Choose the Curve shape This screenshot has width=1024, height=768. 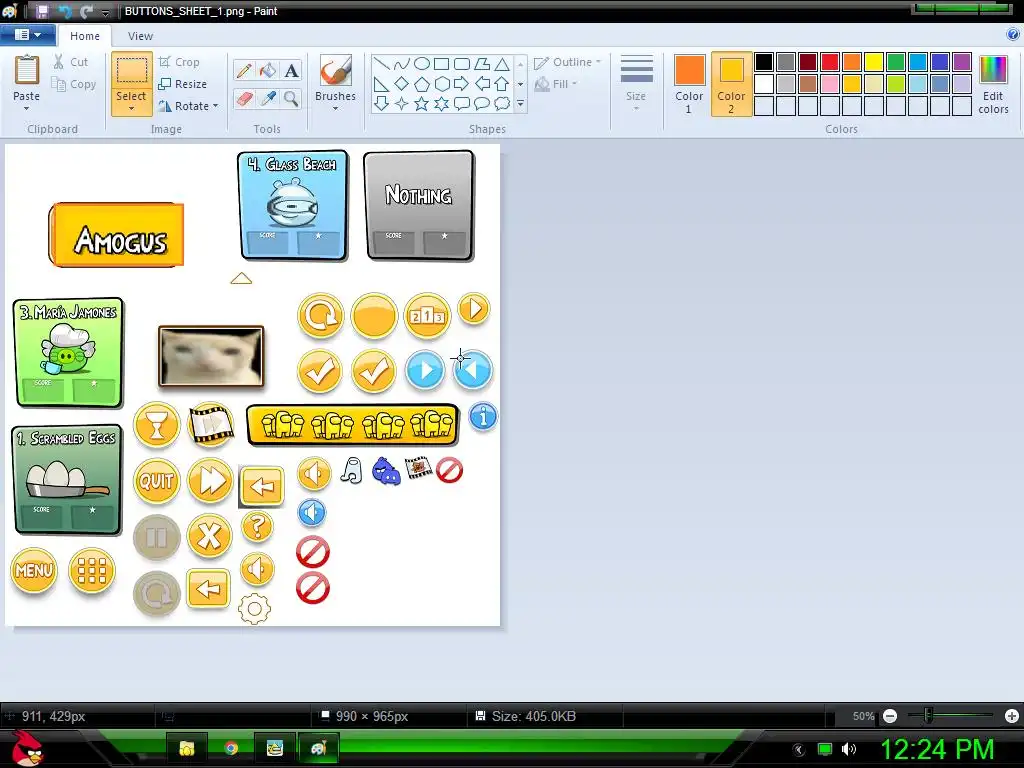click(x=402, y=63)
